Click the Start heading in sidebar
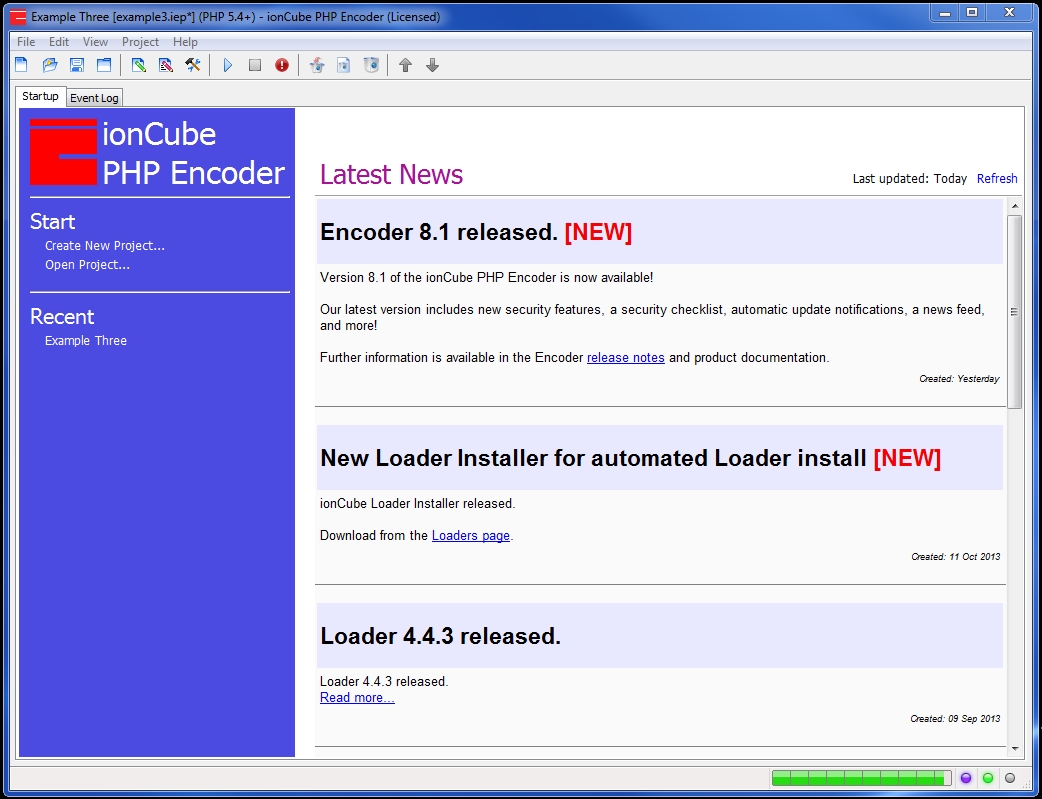The height and width of the screenshot is (799, 1042). click(52, 221)
